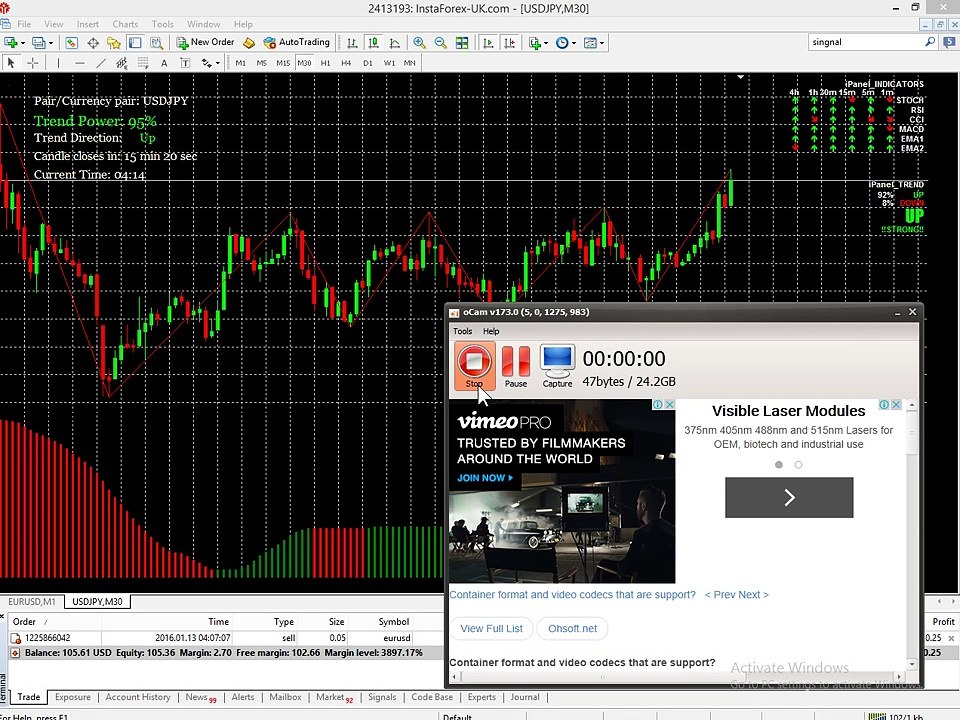Switch to M15 timeframe
The image size is (960, 720).
283,62
